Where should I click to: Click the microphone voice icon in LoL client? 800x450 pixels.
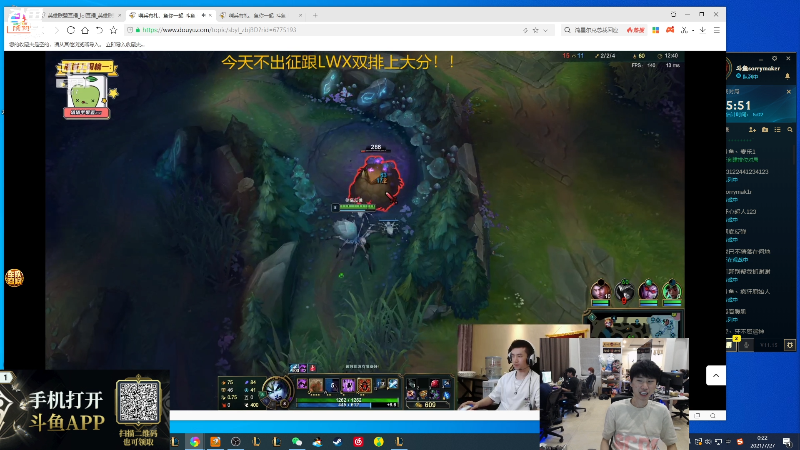[746, 345]
